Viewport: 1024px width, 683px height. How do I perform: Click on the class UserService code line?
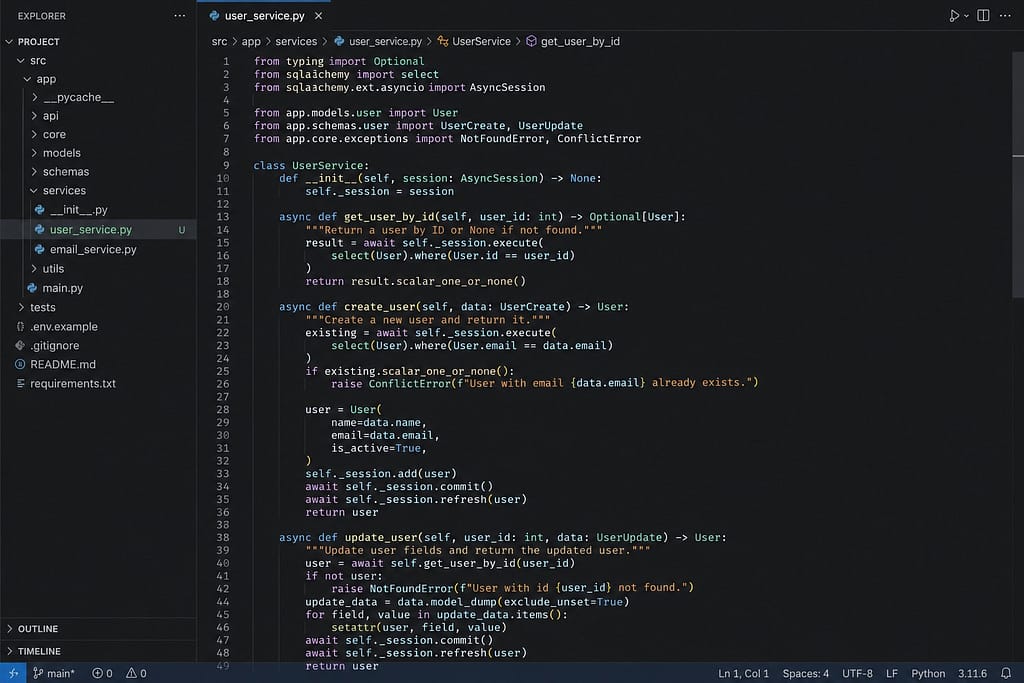click(x=311, y=165)
